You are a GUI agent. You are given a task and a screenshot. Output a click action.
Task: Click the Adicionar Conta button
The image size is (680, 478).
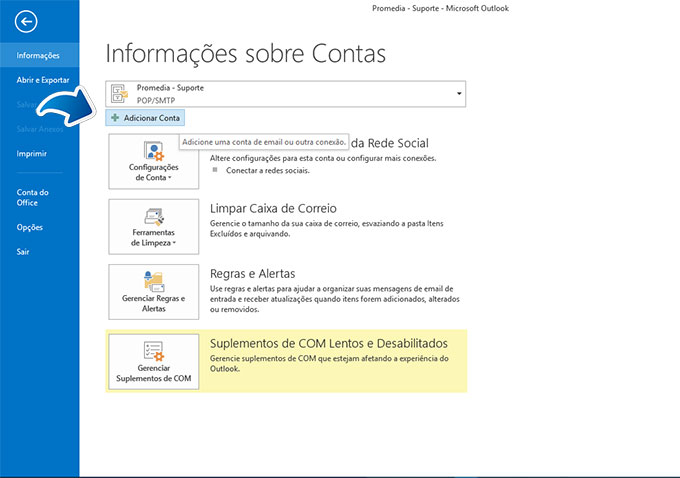[x=145, y=118]
